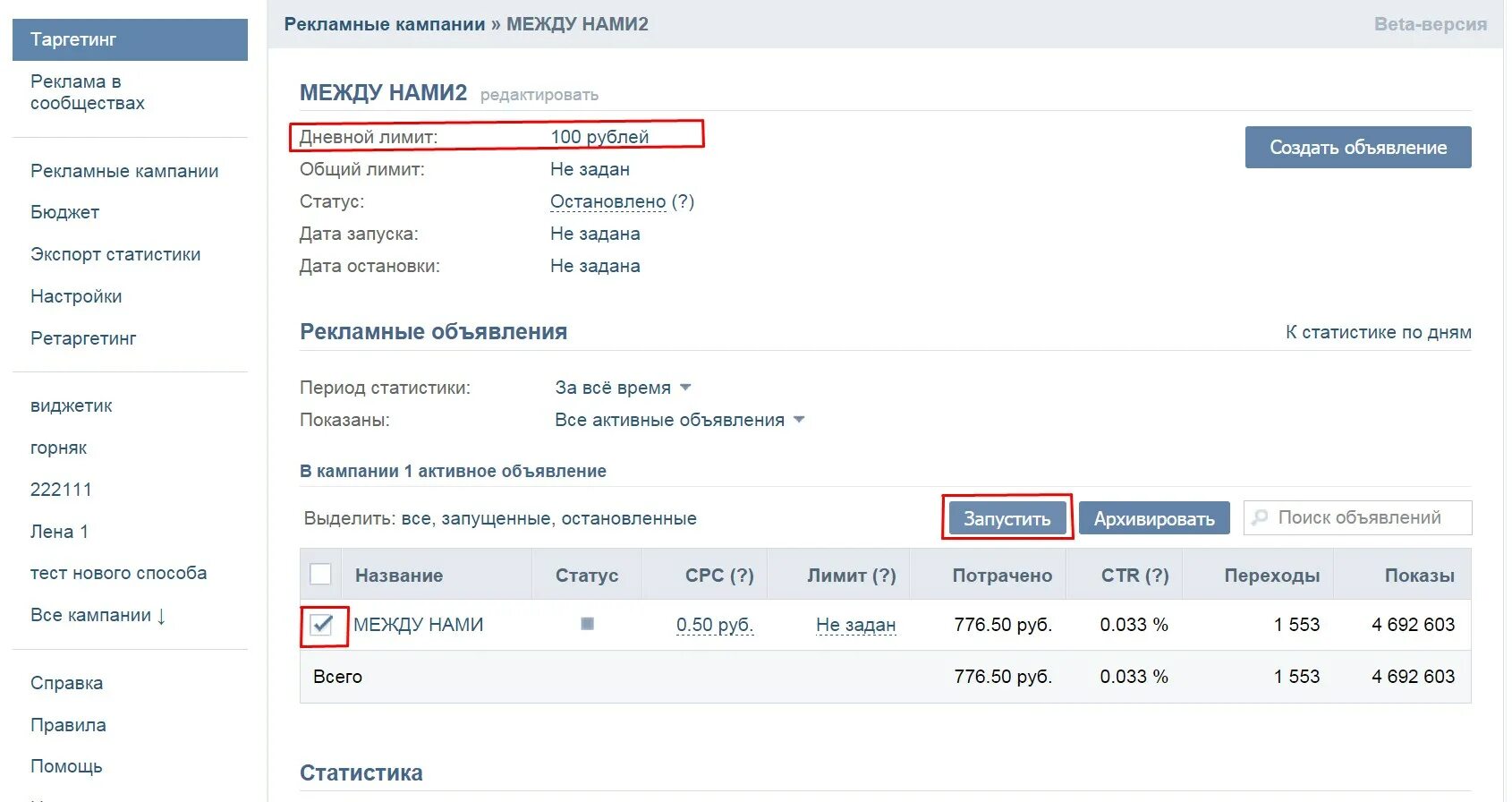Click the Рекламные кампании breadcrumb link

(385, 24)
